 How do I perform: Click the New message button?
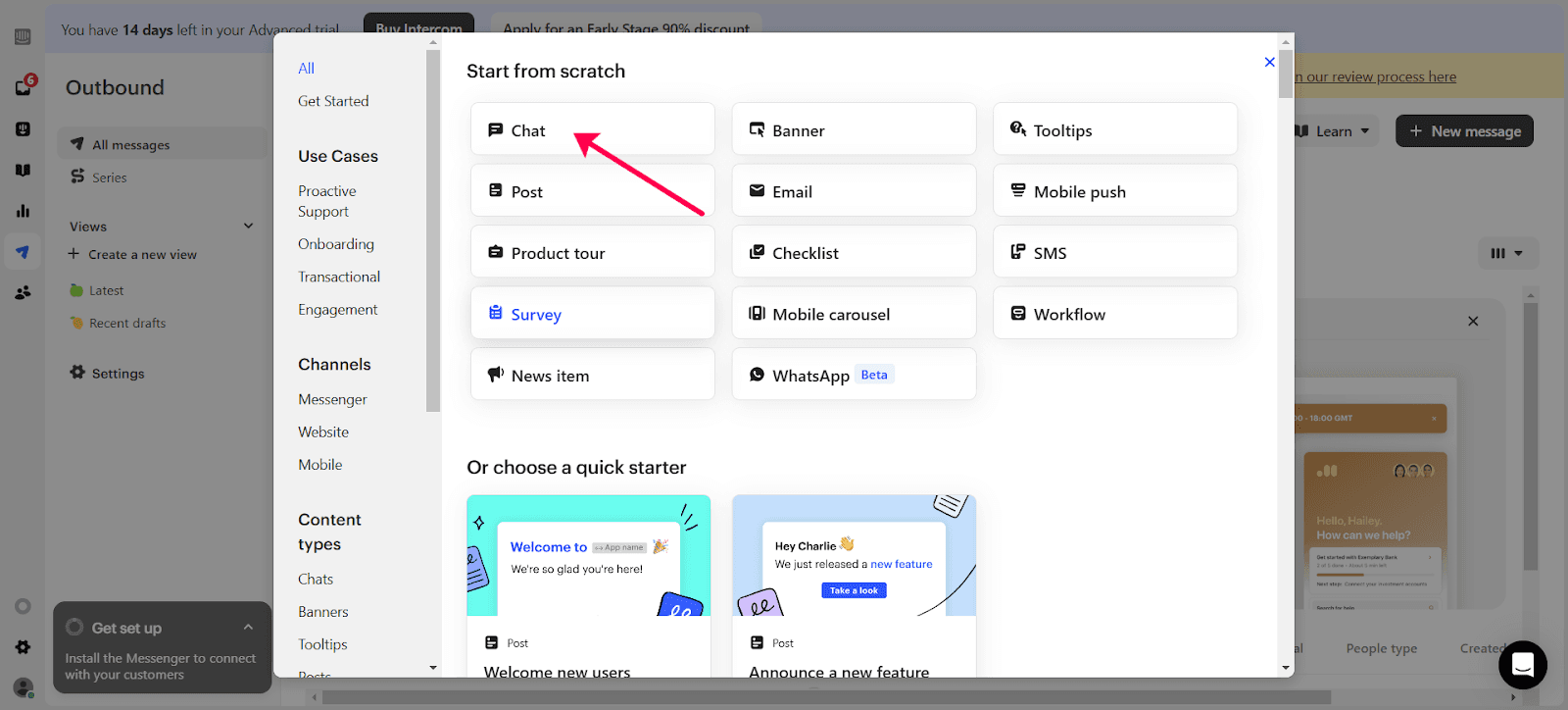click(1464, 131)
